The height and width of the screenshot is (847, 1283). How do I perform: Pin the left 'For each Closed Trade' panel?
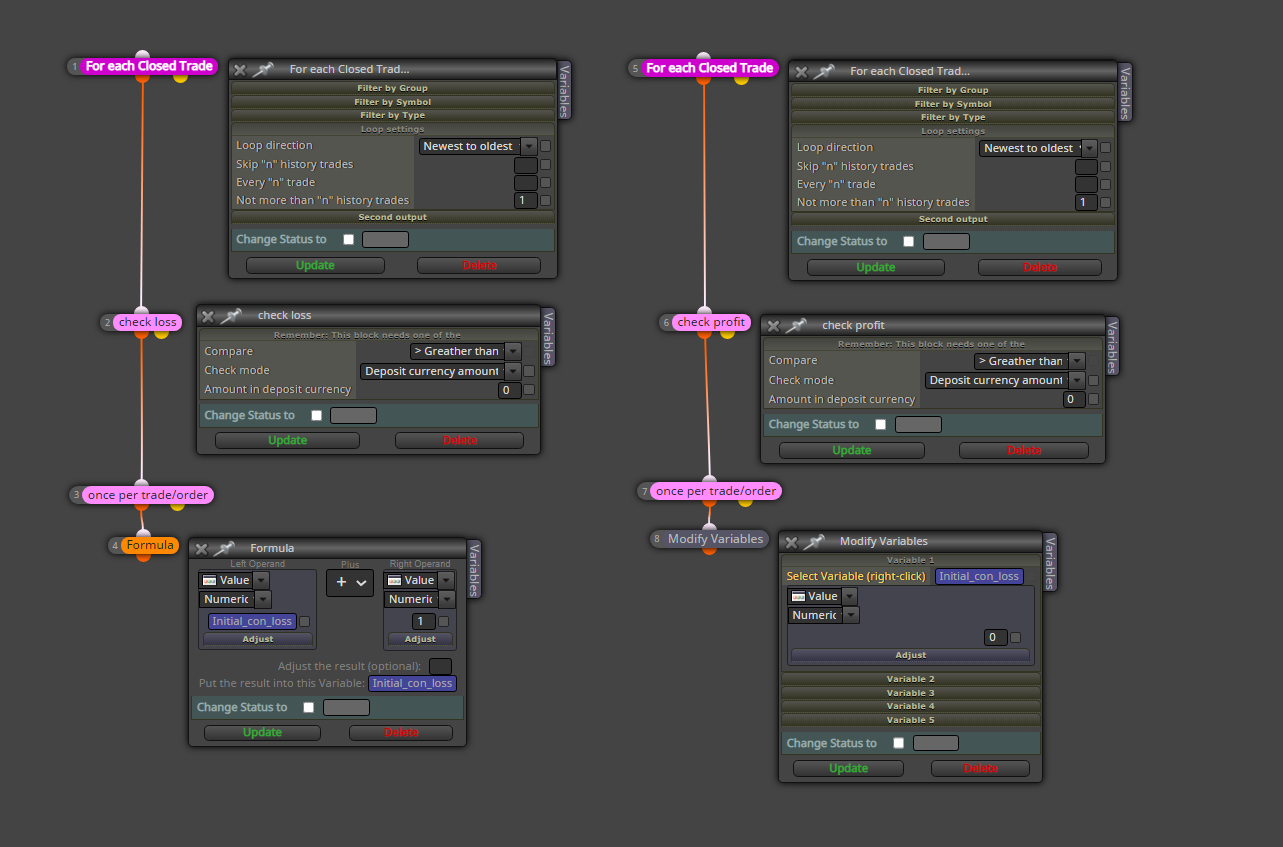click(x=263, y=70)
